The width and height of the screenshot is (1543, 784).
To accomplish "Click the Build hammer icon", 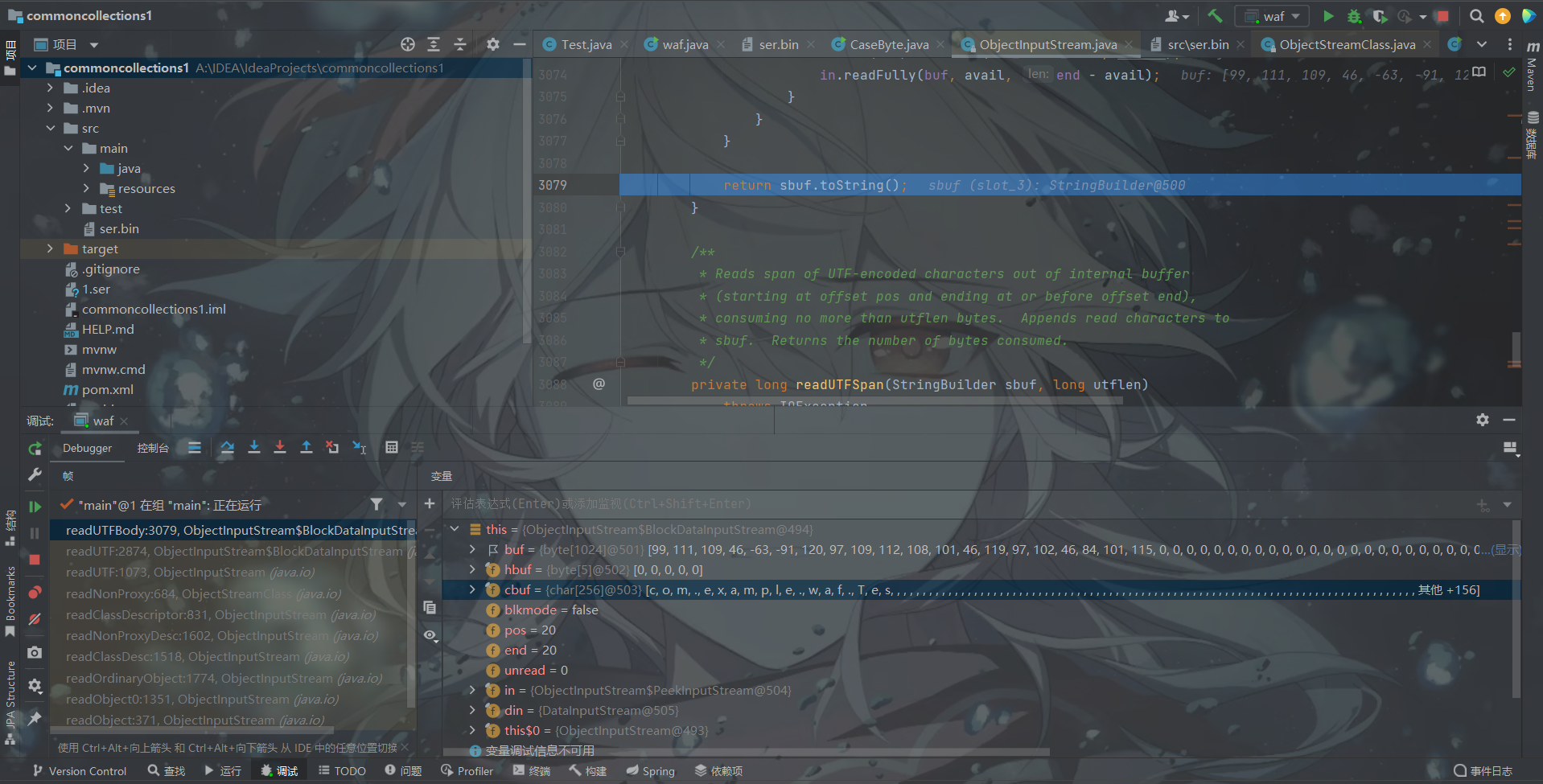I will coord(1215,15).
